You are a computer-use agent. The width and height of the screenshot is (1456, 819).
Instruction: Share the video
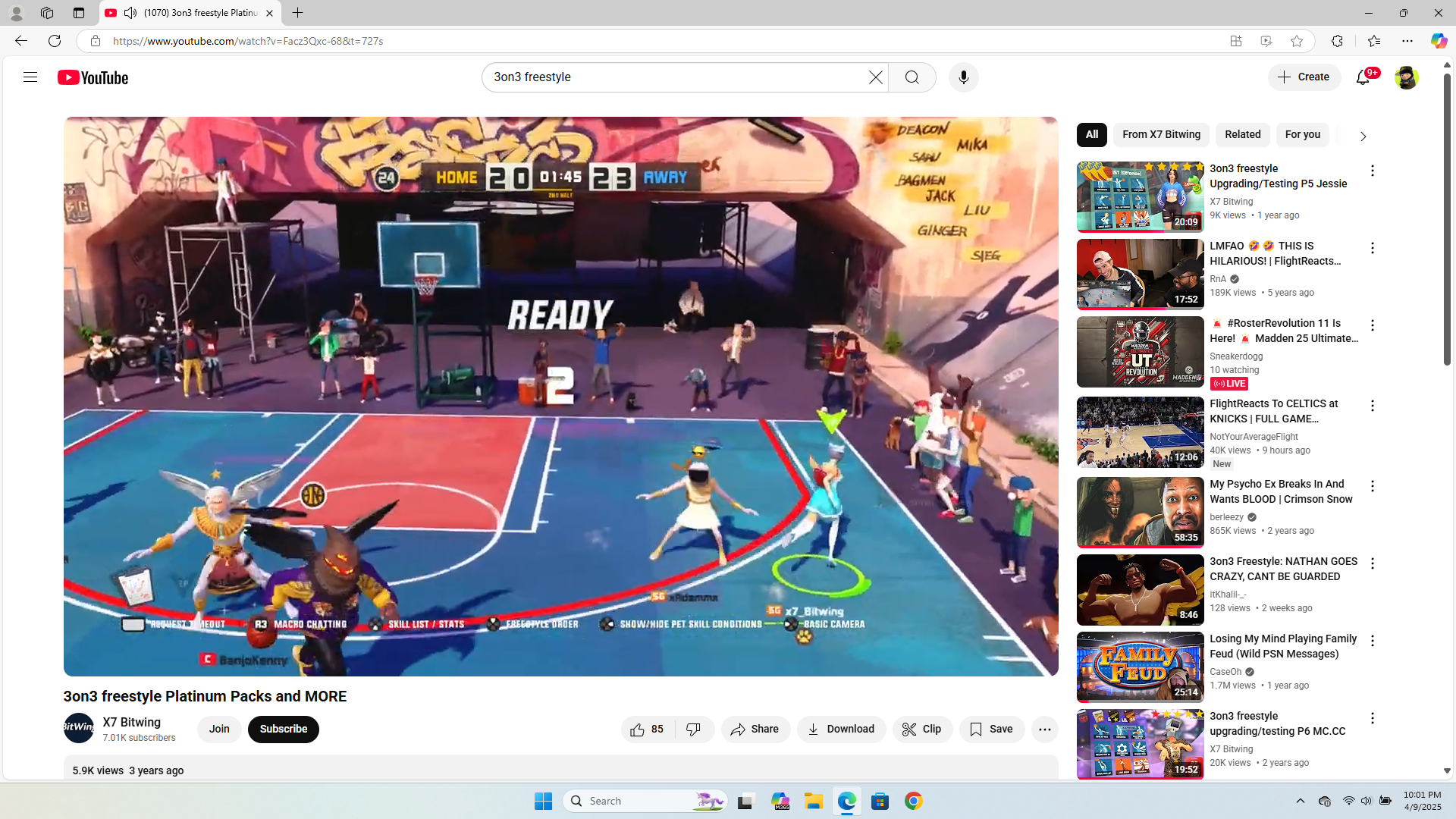coord(755,730)
